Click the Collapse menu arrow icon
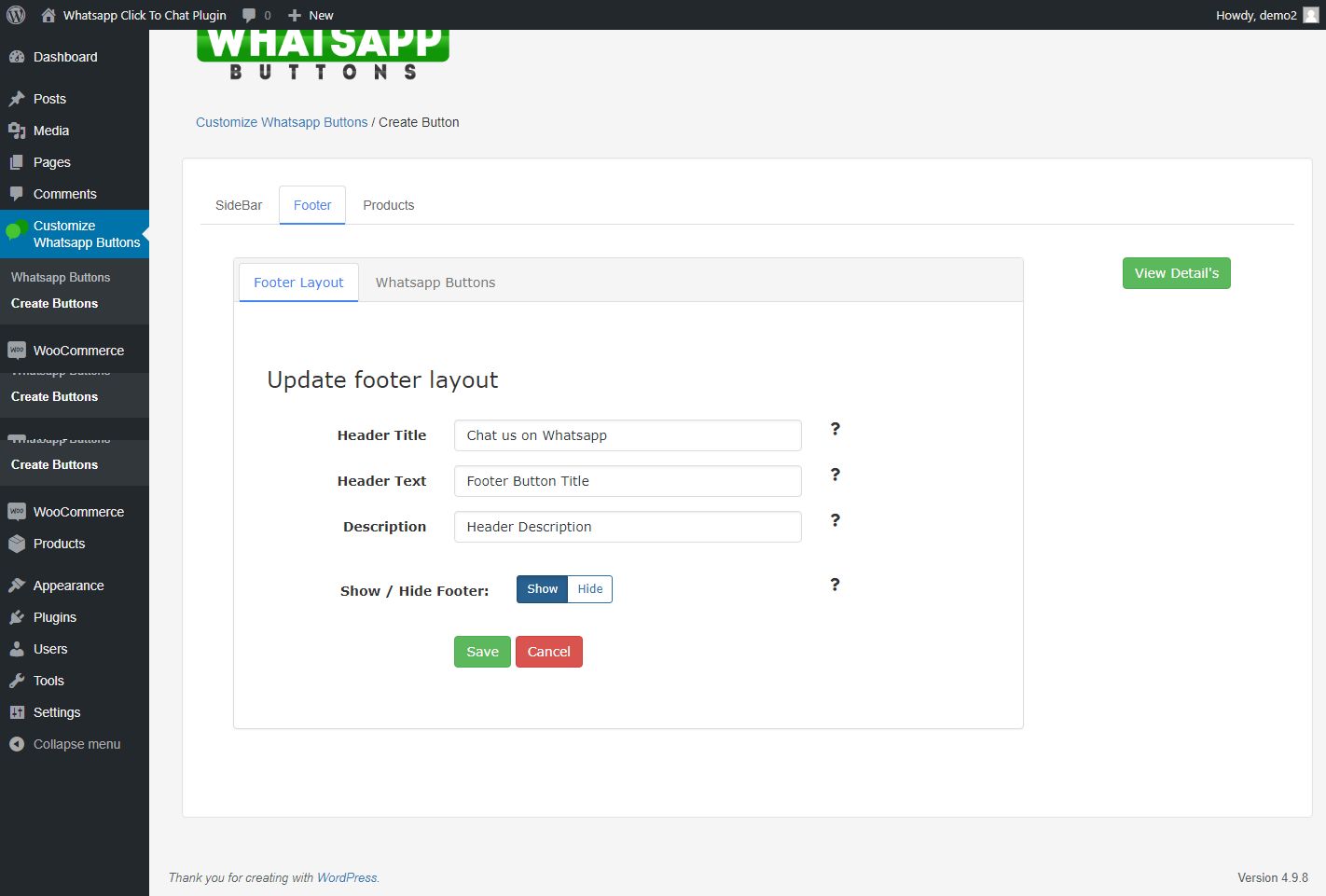Viewport: 1326px width, 896px height. point(17,744)
